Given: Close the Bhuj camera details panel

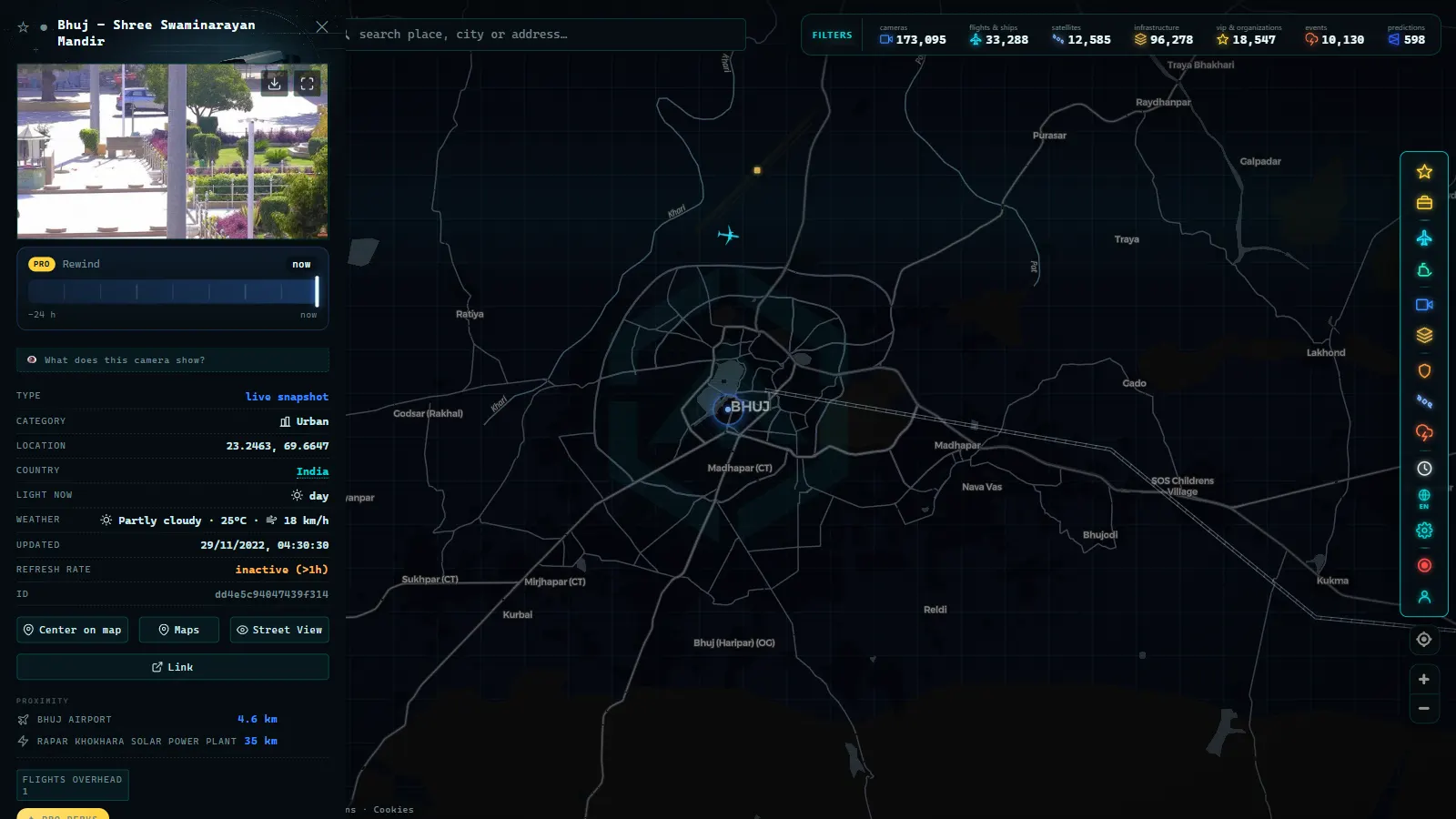Looking at the screenshot, I should (321, 27).
